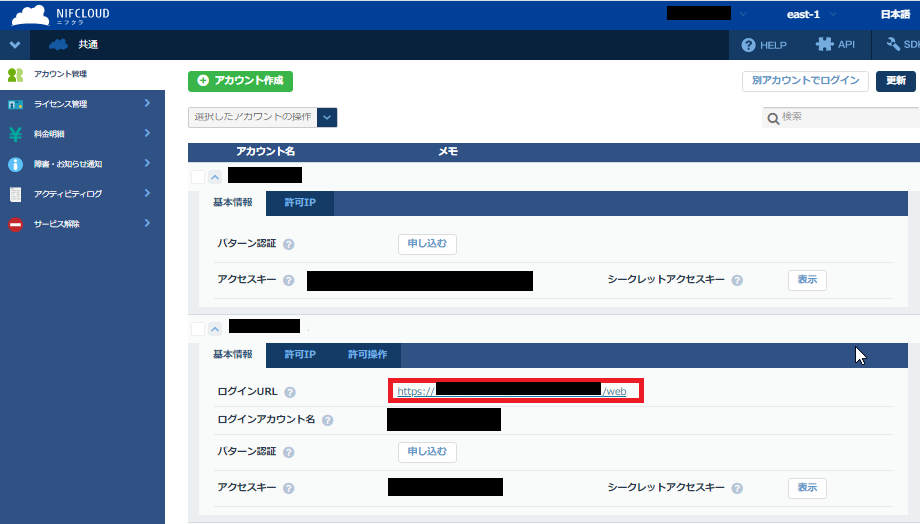The height and width of the screenshot is (524, 920).
Task: Open 障害・お知らせ通知 in the sidebar
Action: click(x=82, y=164)
